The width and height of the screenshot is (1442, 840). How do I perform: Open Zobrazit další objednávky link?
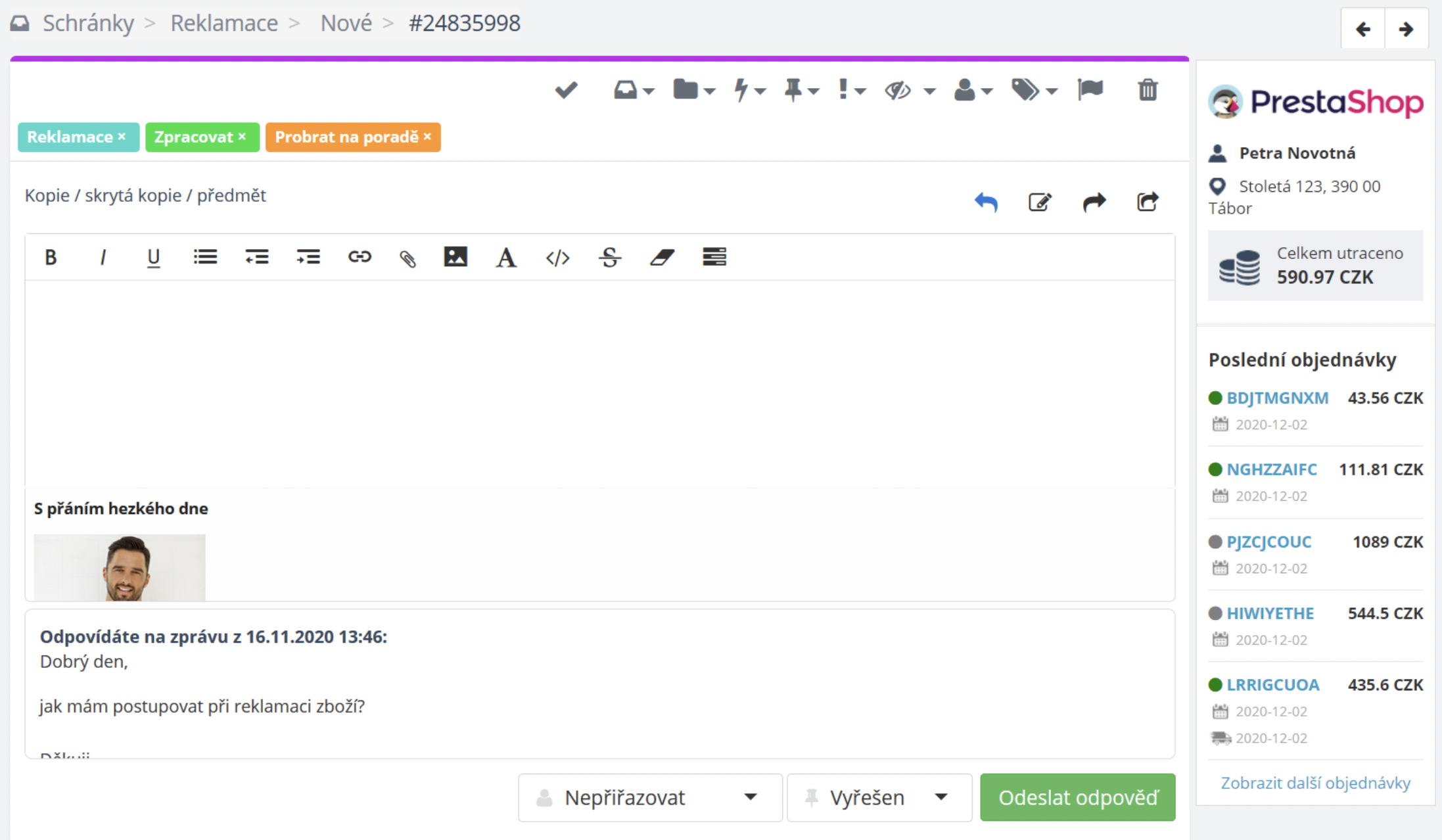(1315, 783)
